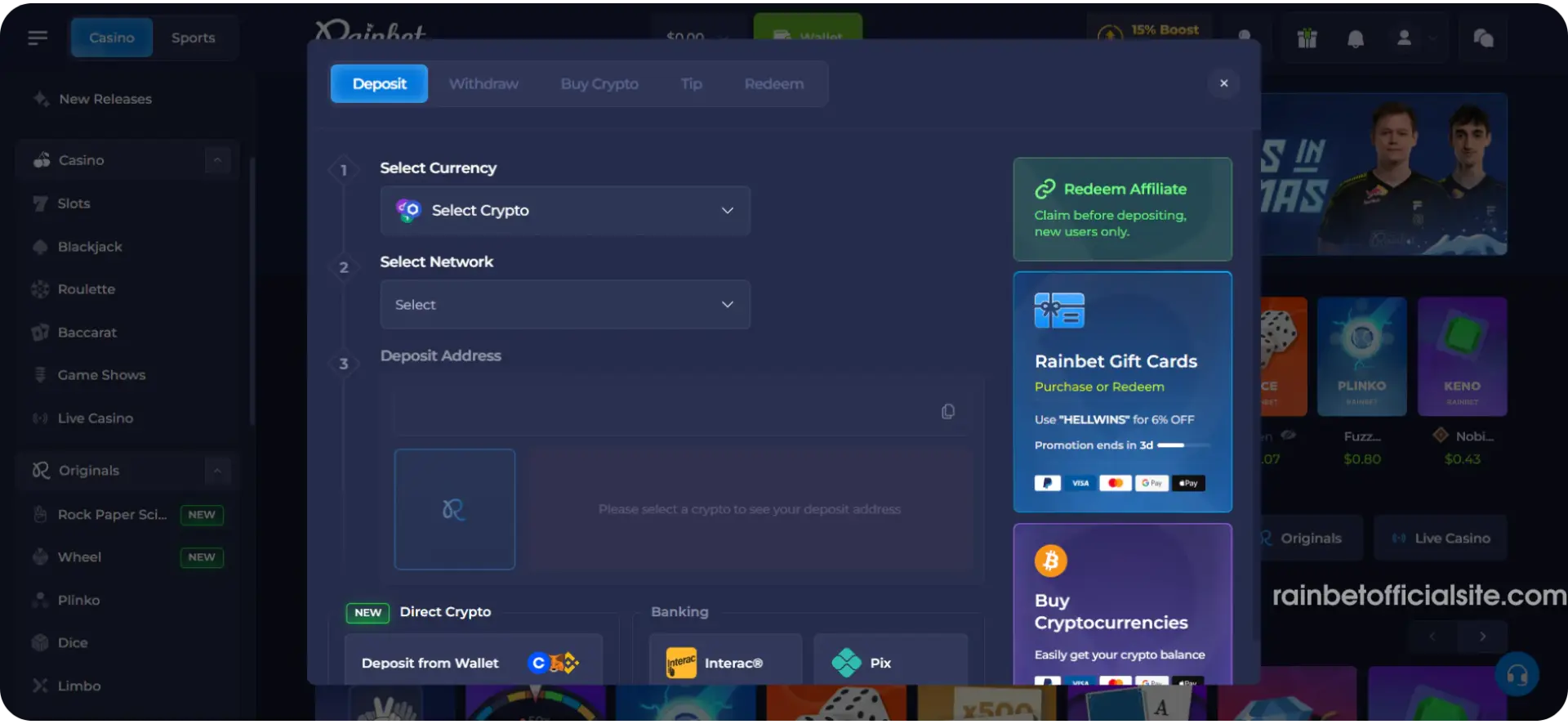This screenshot has width=1568, height=724.
Task: Switch to the Withdraw tab
Action: click(483, 84)
